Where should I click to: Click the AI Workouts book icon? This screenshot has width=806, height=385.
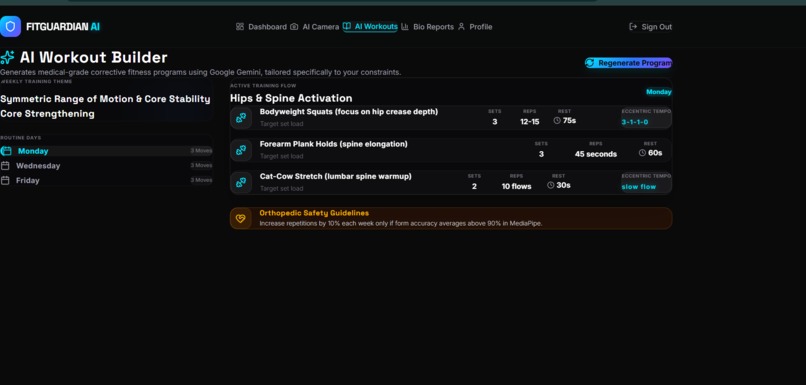(347, 26)
